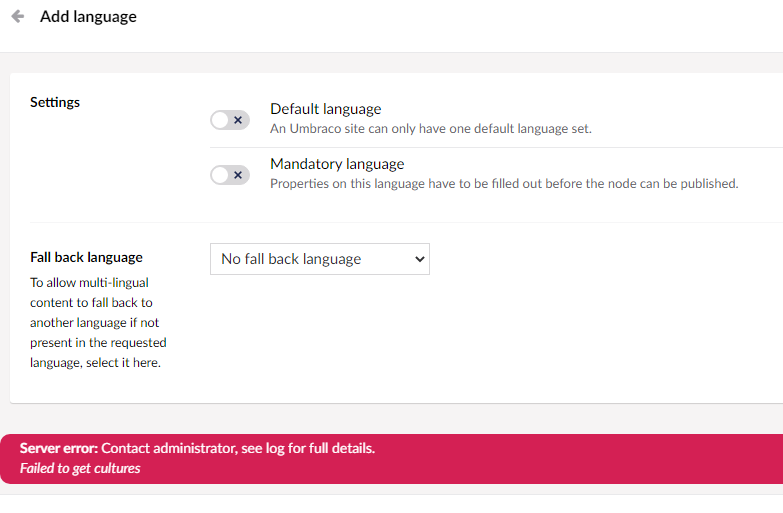Screen dimensions: 783x513
Task: Click the Server error bold label
Action: tap(59, 449)
